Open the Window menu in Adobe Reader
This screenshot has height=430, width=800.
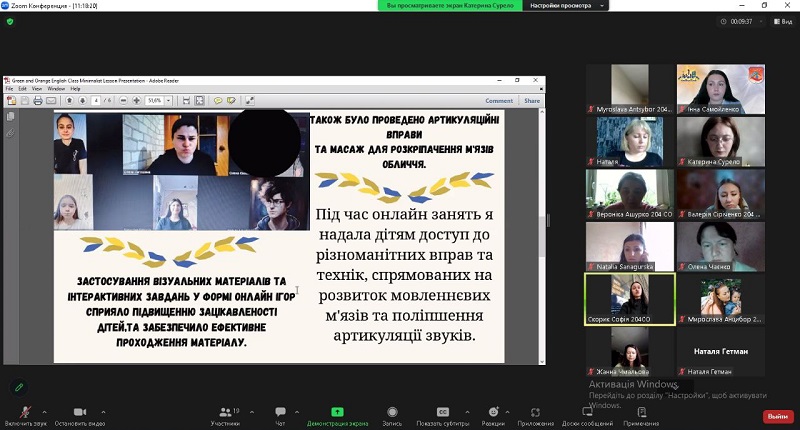coord(55,89)
